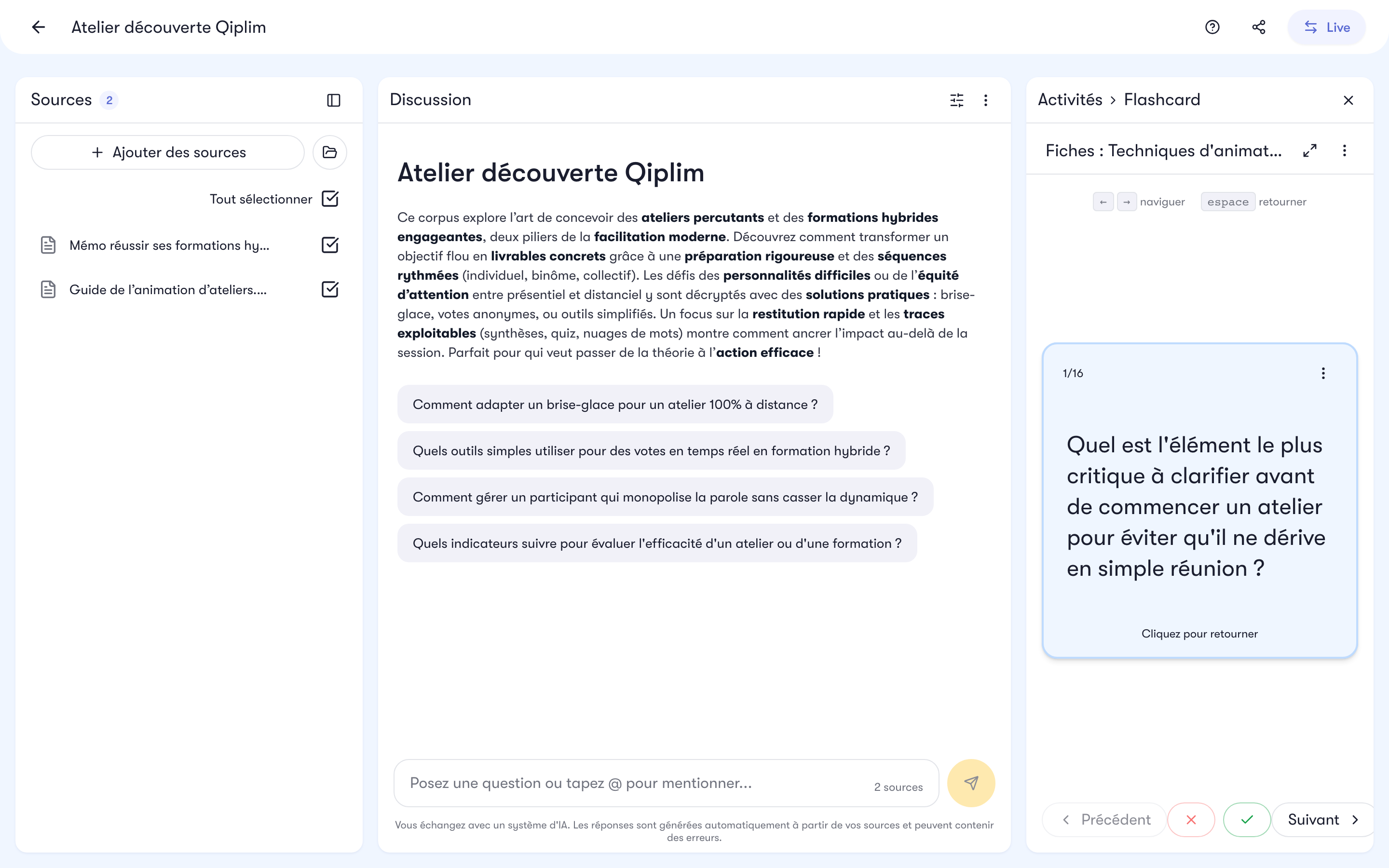This screenshot has height=868, width=1389.
Task: Open the help question-mark icon
Action: pyautogui.click(x=1212, y=27)
